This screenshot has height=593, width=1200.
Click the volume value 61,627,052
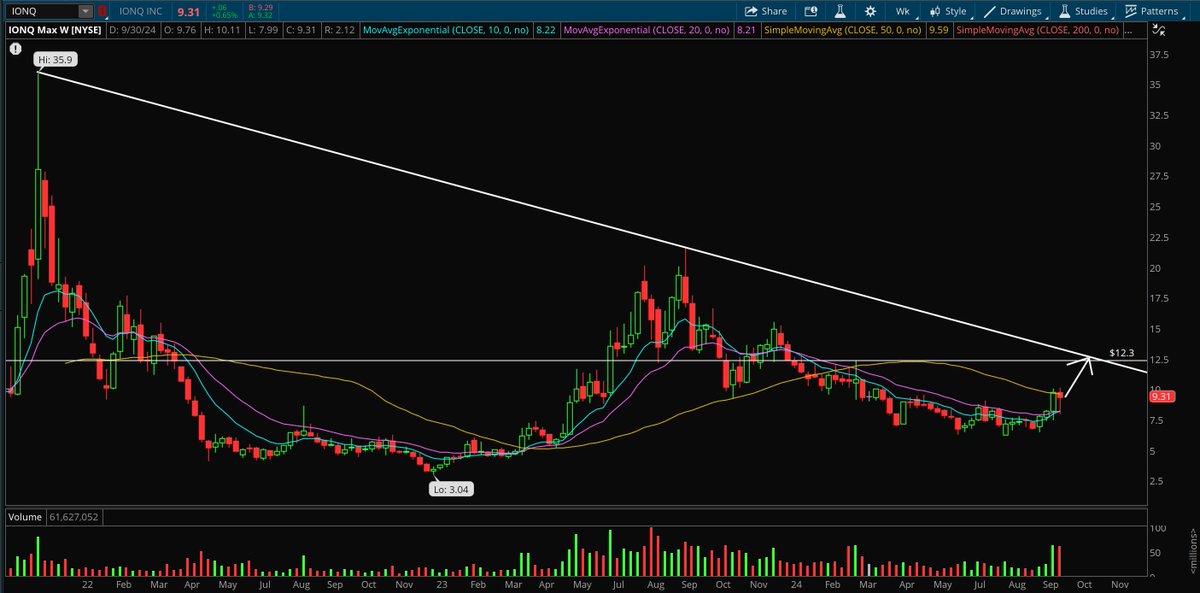73,517
